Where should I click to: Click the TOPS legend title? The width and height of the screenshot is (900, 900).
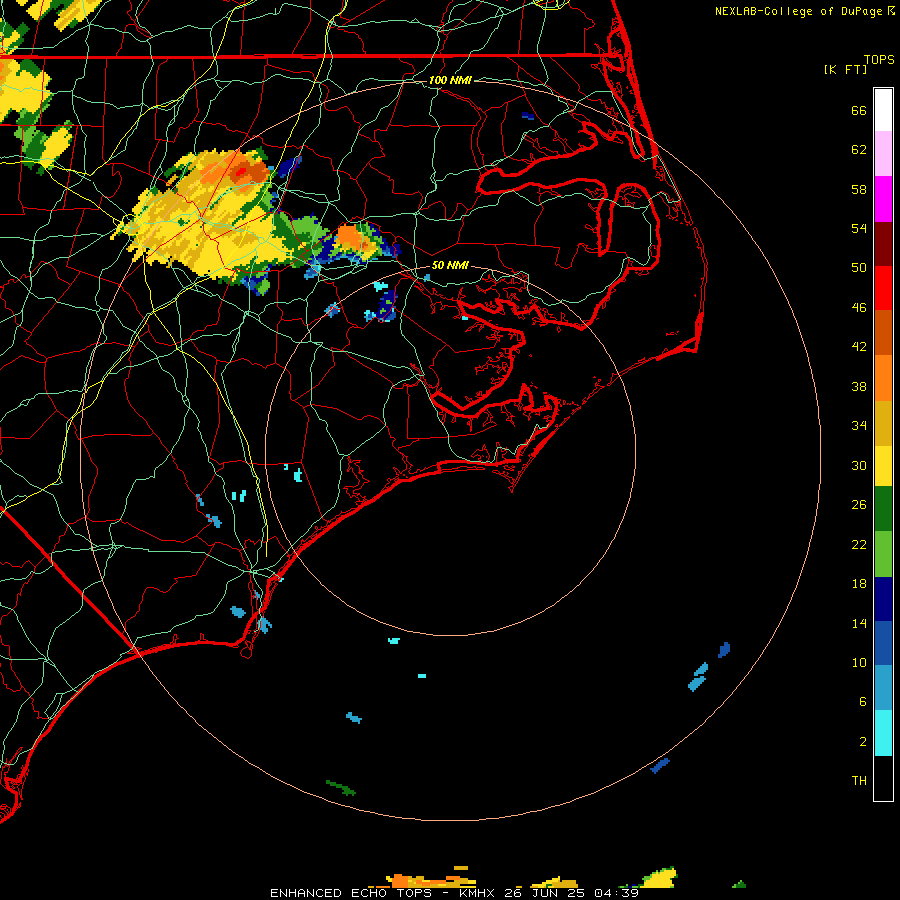[x=879, y=60]
